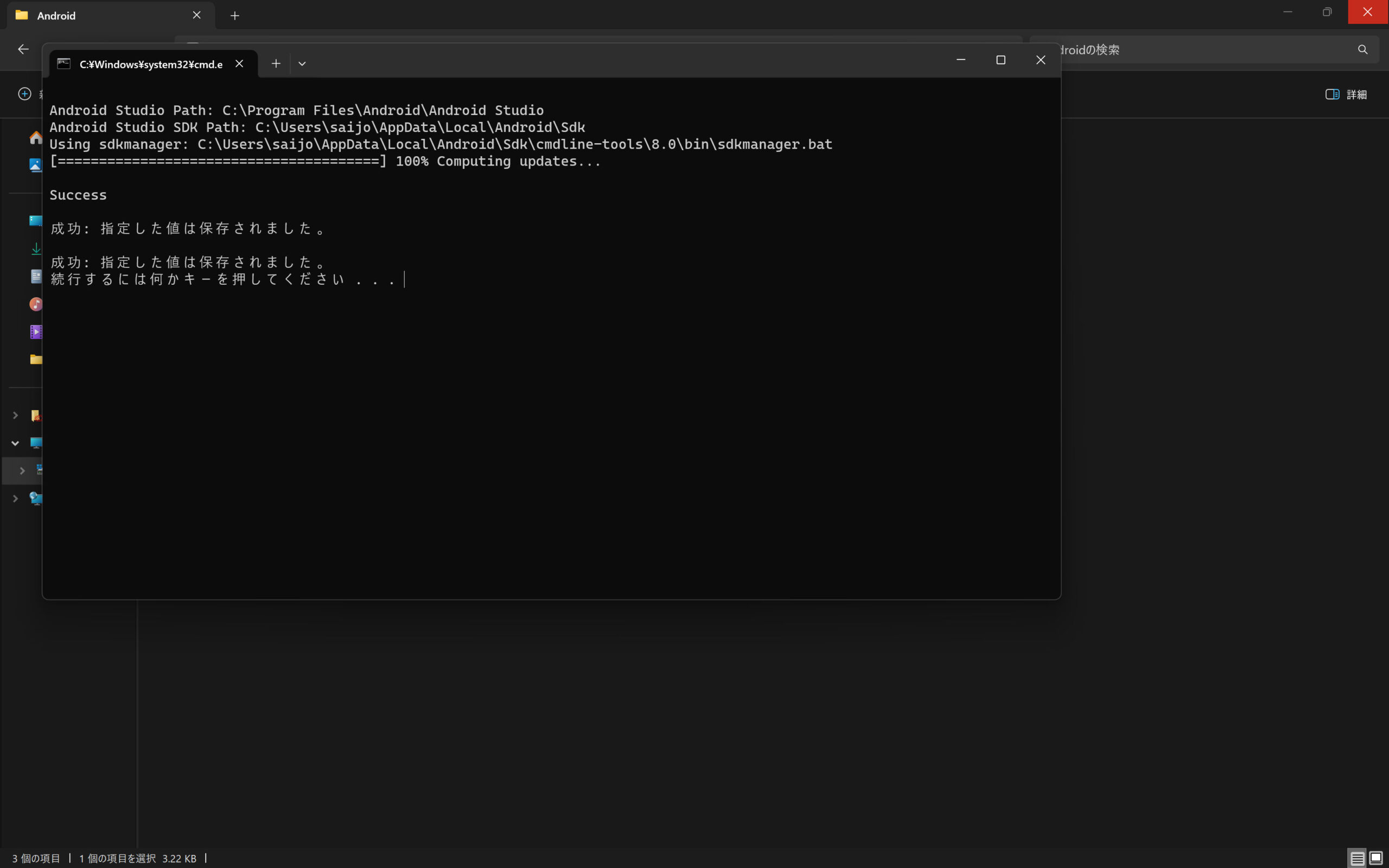
Task: Close the cmd.exe terminal tab
Action: [239, 63]
